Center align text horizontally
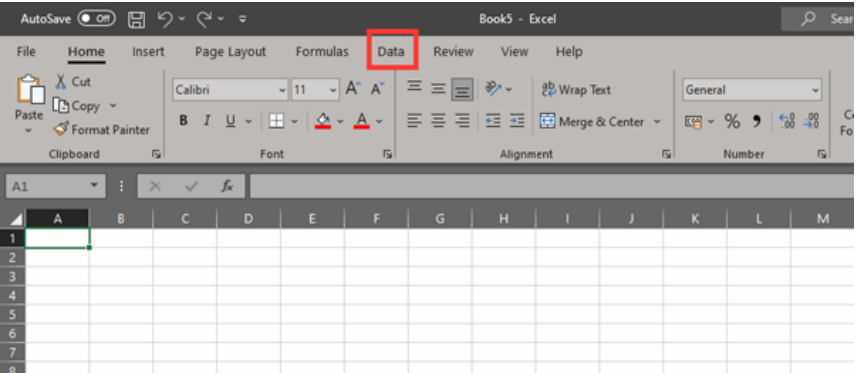Image resolution: width=858 pixels, height=373 pixels. point(438,121)
